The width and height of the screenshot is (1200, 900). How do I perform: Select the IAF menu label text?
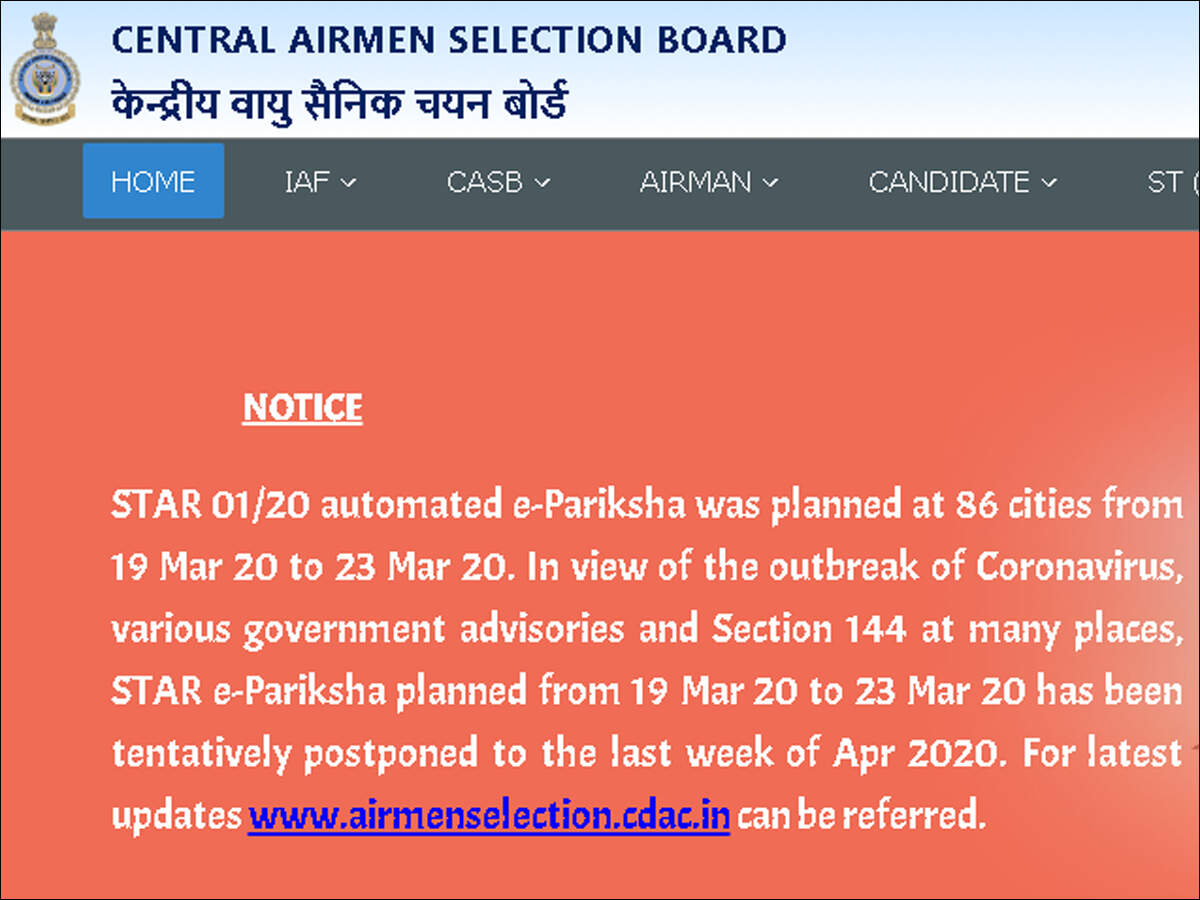[308, 181]
